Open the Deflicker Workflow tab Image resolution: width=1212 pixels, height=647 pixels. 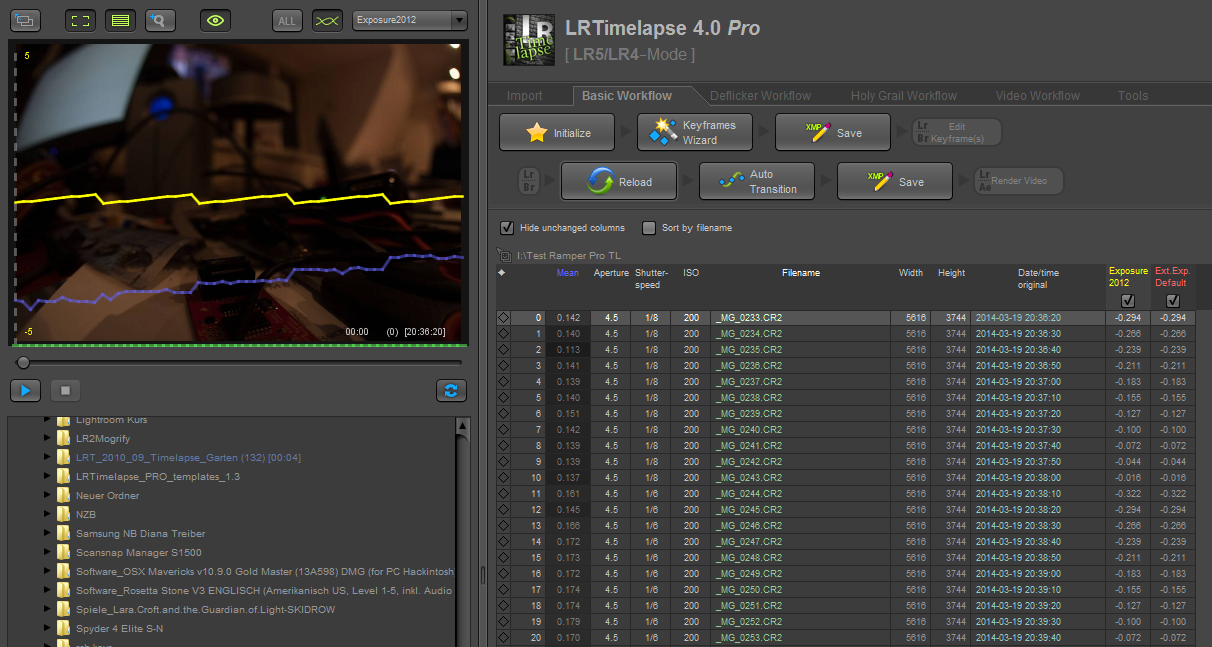coord(760,96)
